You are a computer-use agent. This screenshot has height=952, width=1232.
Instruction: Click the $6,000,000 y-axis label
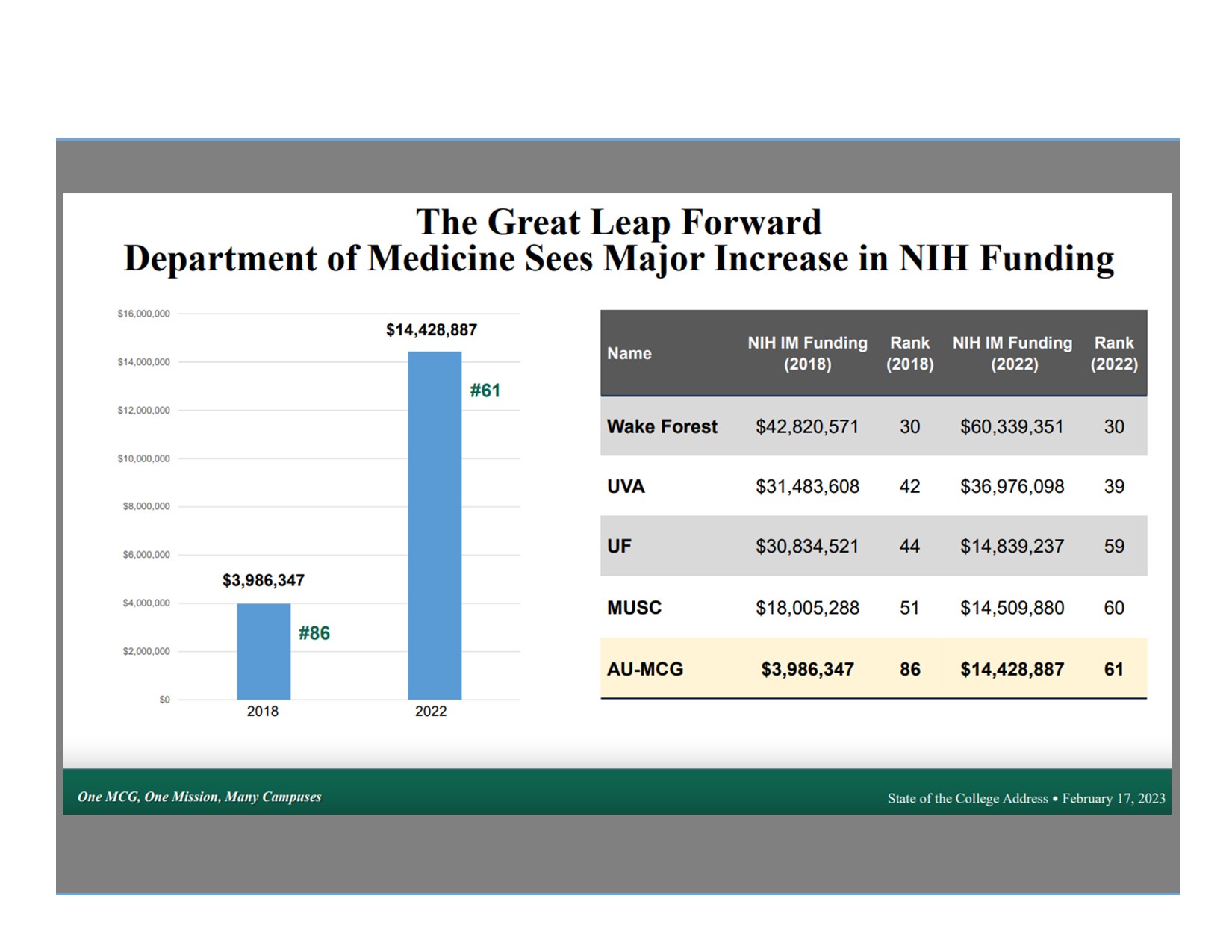tap(146, 555)
